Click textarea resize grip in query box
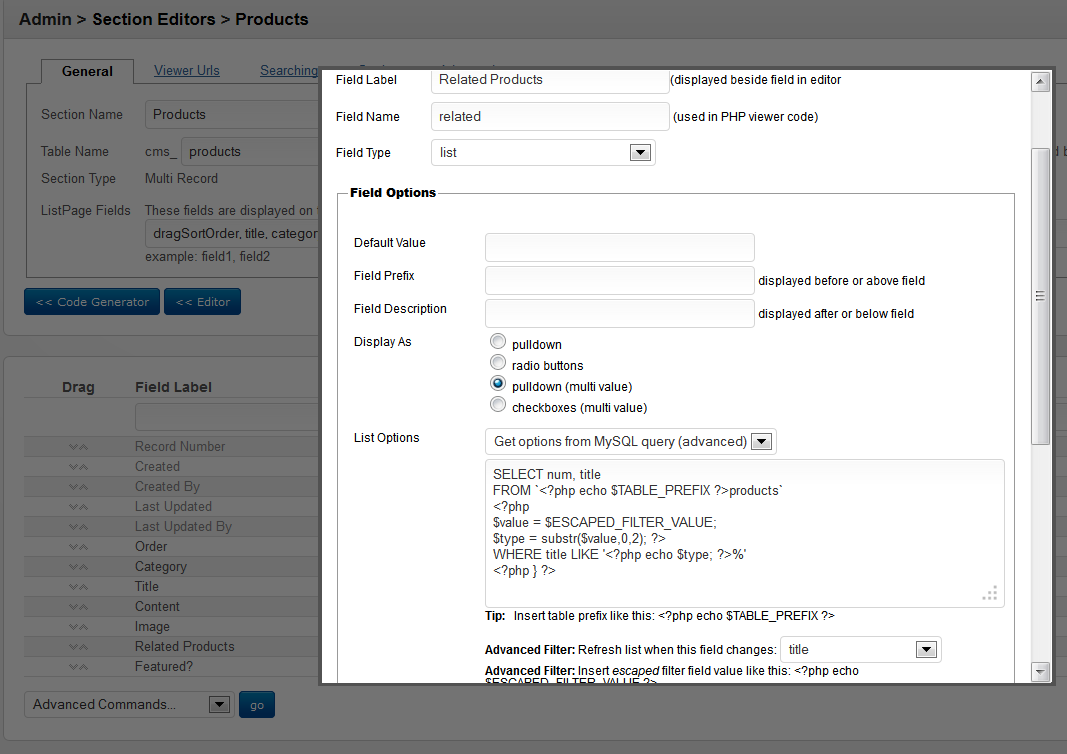This screenshot has height=754, width=1067. tap(989, 593)
